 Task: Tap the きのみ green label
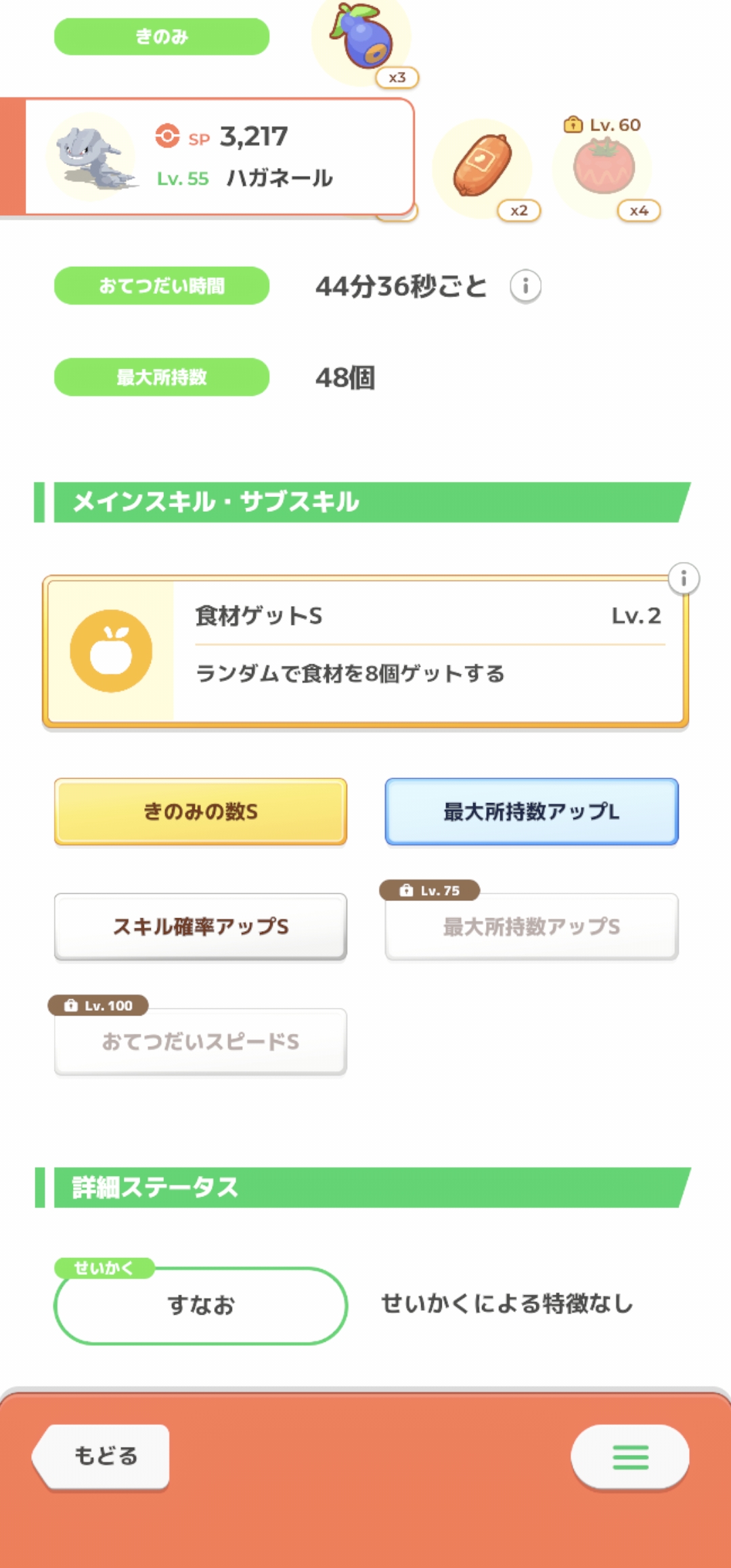[162, 37]
